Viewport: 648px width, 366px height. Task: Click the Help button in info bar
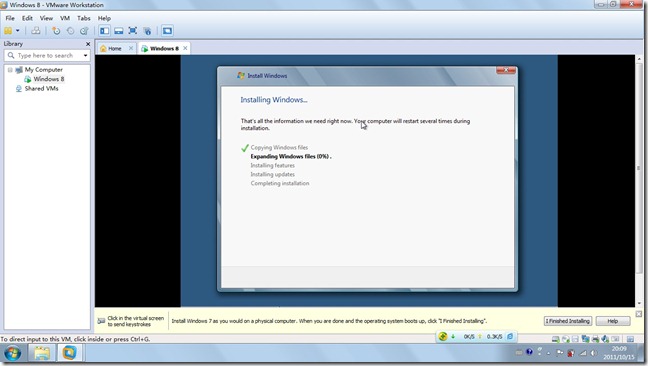[613, 321]
